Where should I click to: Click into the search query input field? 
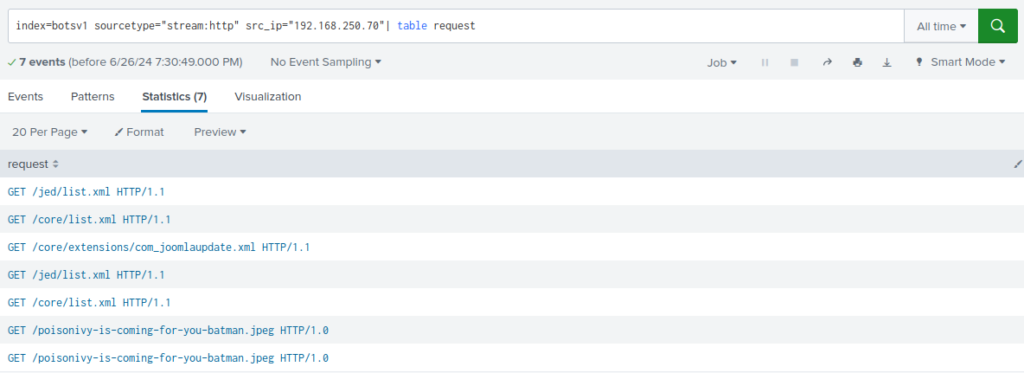point(456,26)
